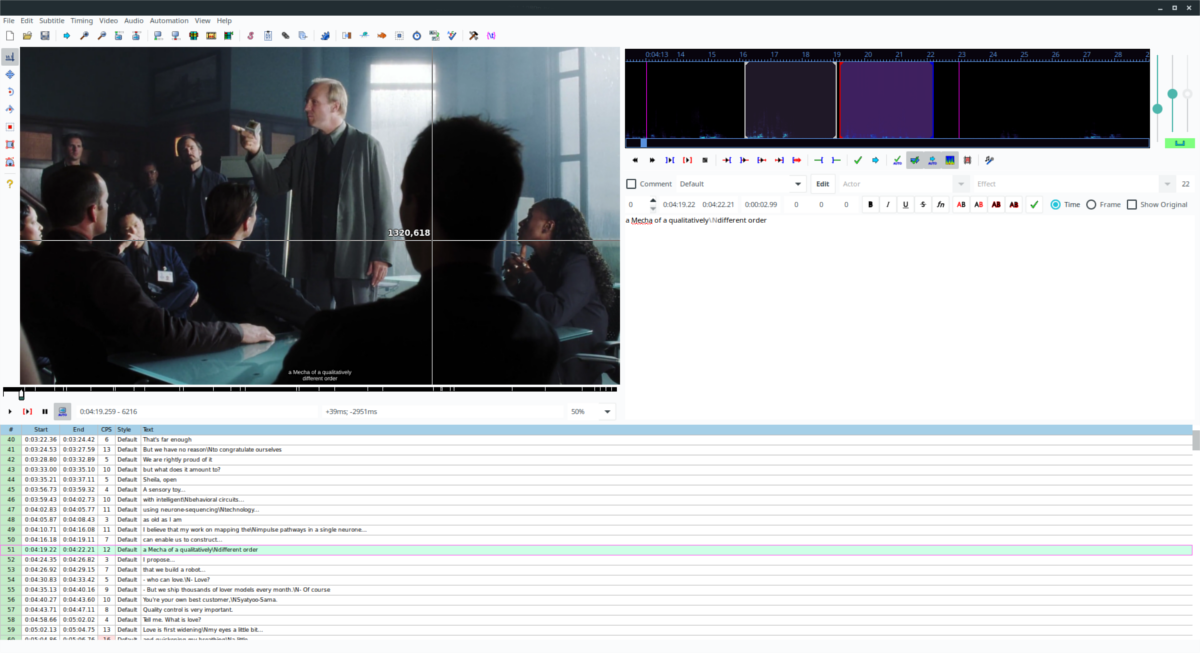
Task: Select row 'Quality control is very important.'
Action: (x=596, y=610)
